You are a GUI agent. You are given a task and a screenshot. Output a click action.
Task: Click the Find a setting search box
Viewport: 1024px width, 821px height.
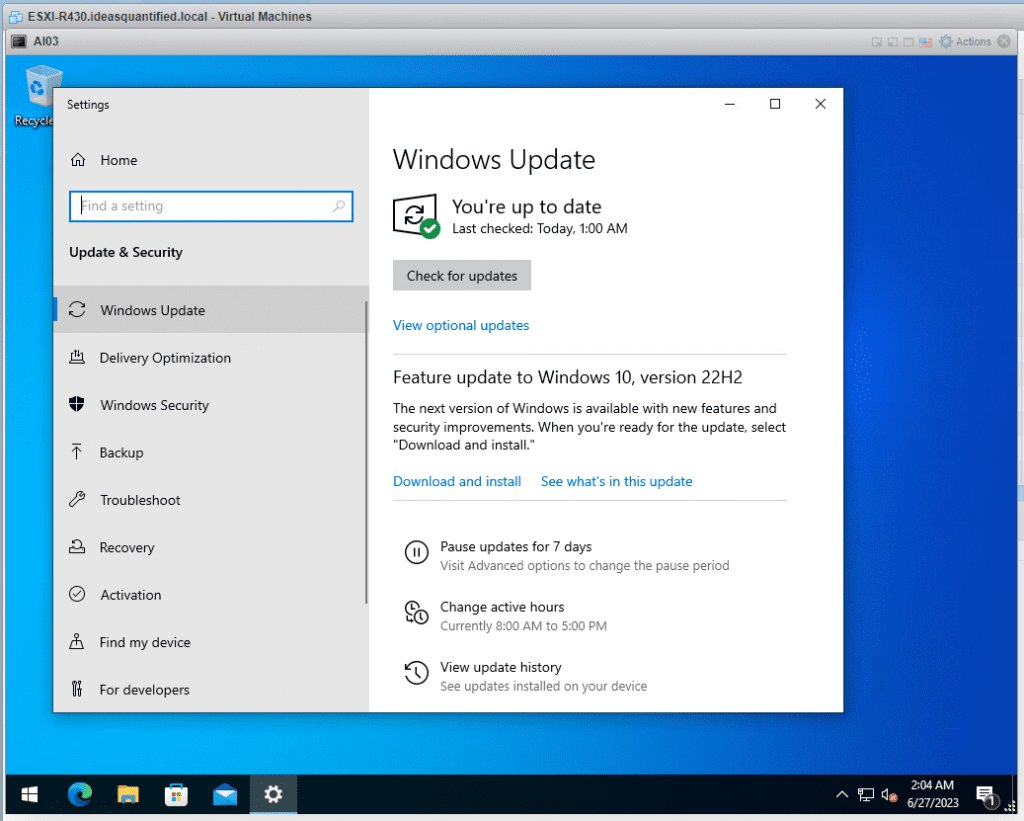pos(211,206)
